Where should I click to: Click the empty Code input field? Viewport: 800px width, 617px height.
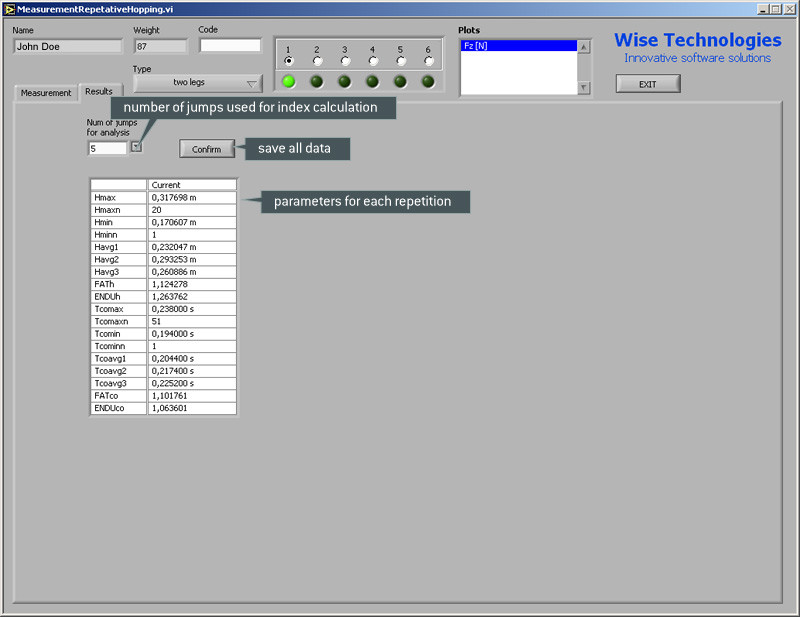click(230, 45)
